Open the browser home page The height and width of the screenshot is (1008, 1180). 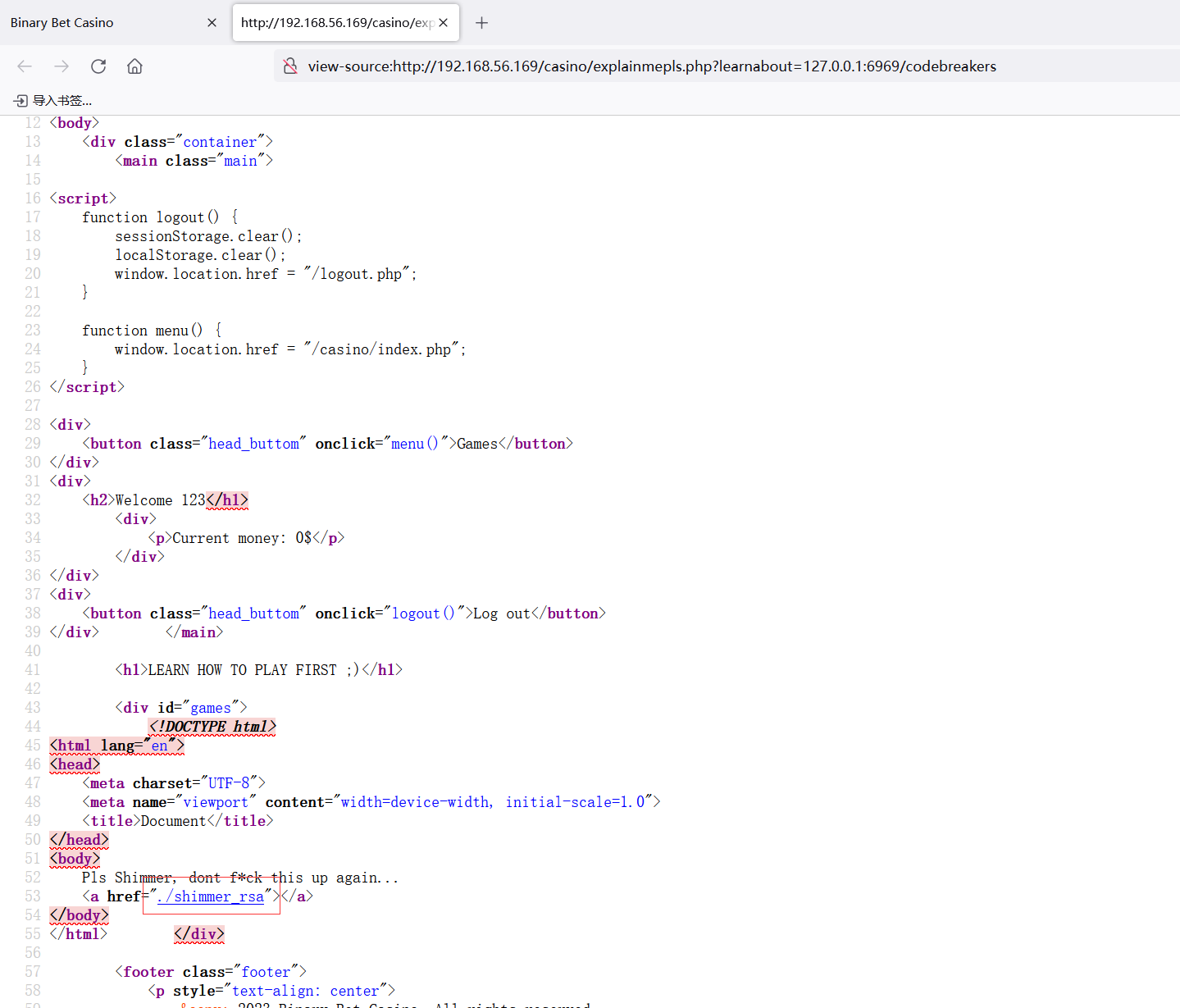(134, 66)
